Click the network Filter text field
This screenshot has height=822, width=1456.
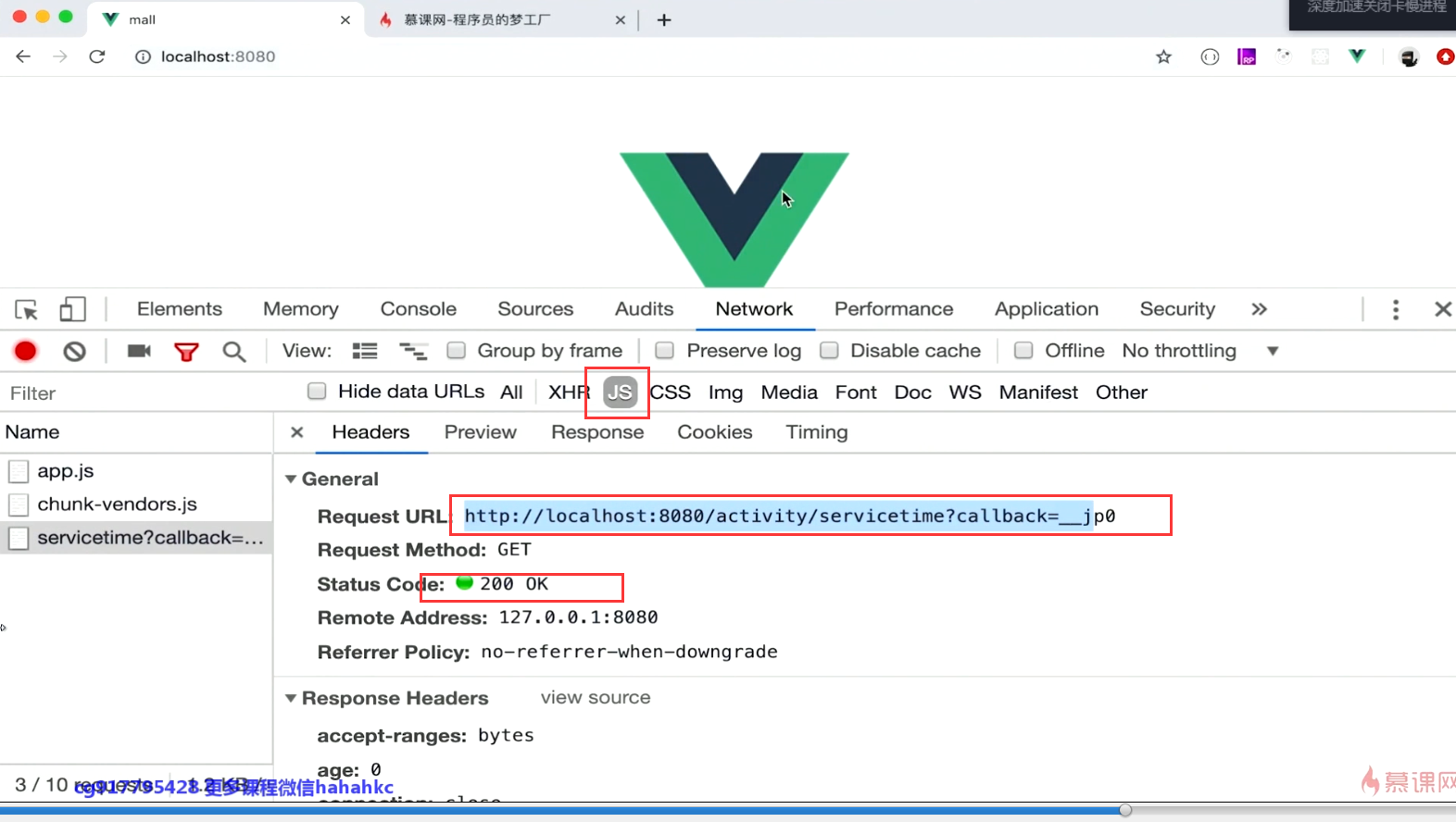pos(148,393)
